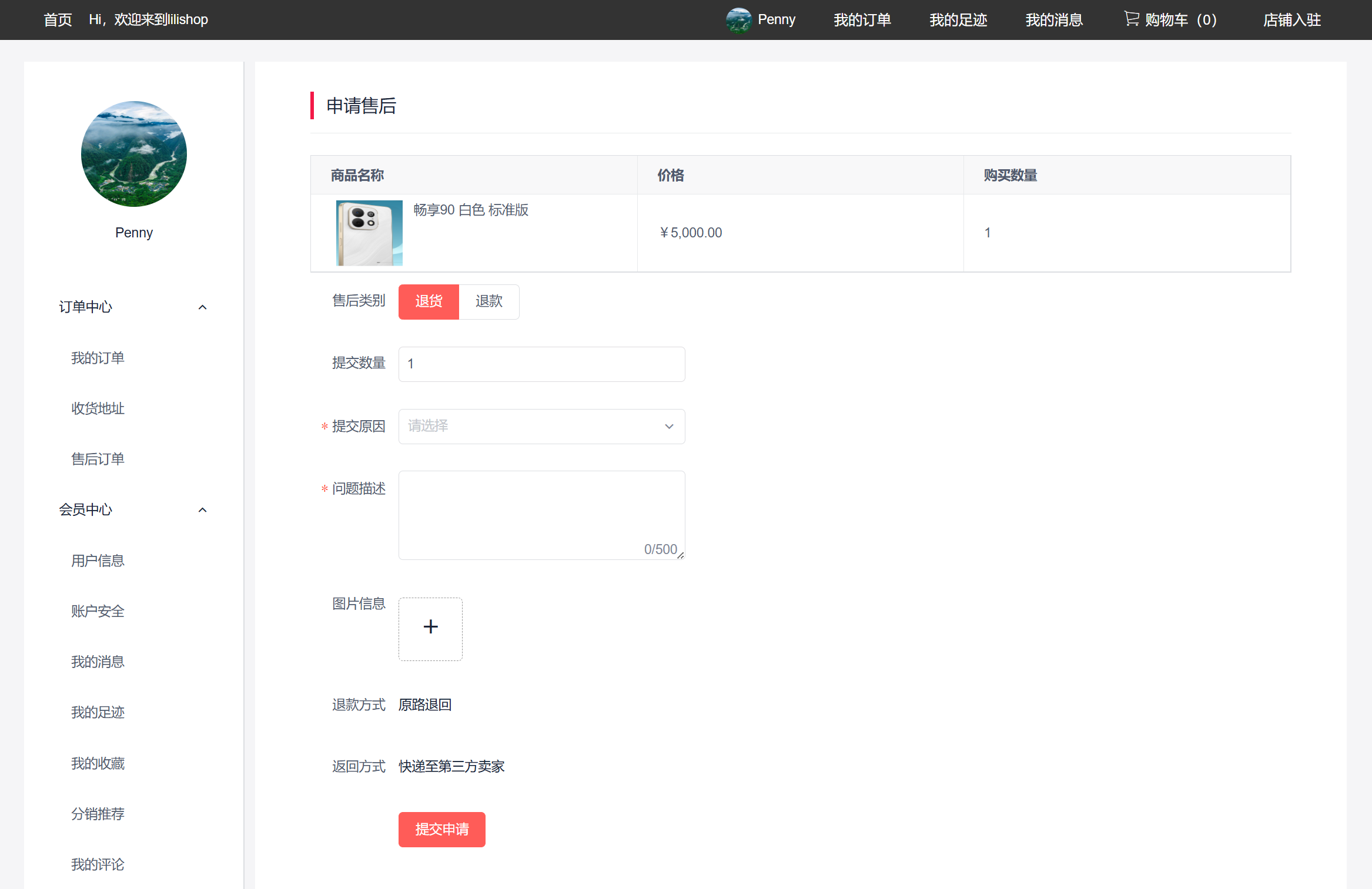1372x889 pixels.
Task: Open 分销推荐 in sidebar
Action: coord(98,814)
